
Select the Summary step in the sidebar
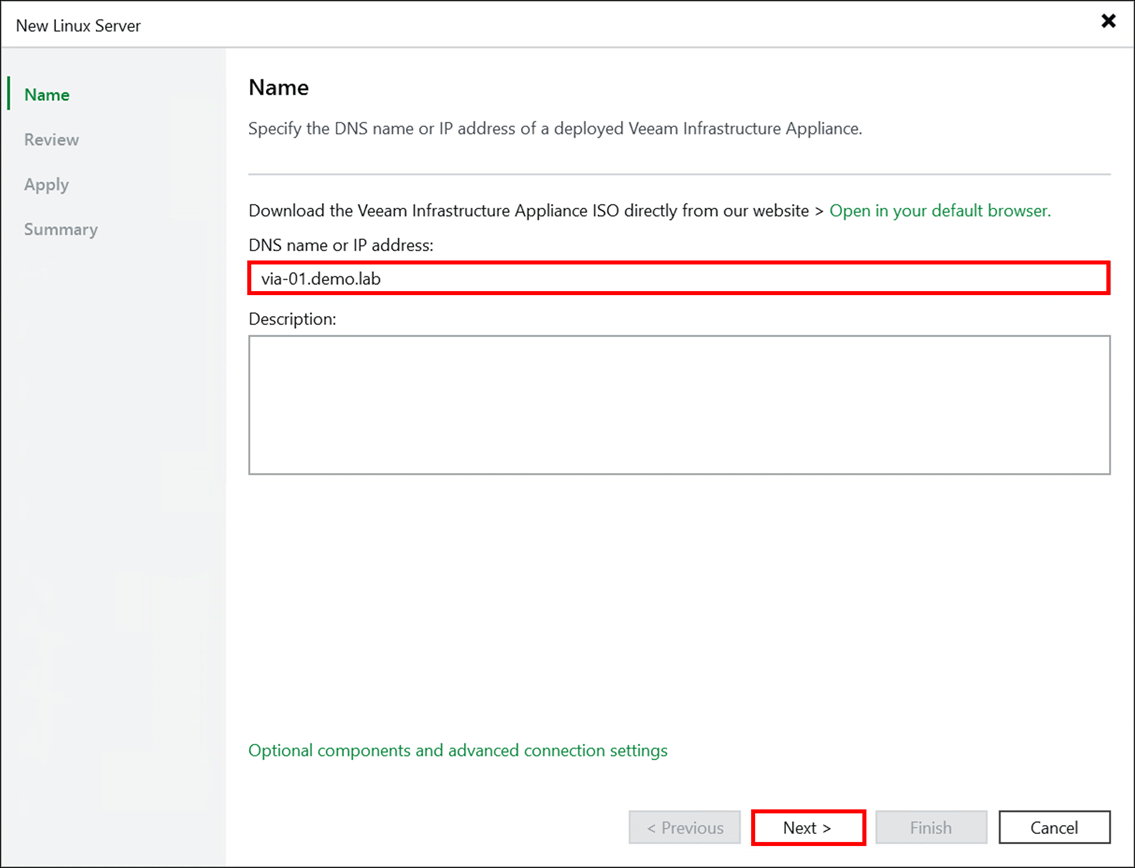60,229
